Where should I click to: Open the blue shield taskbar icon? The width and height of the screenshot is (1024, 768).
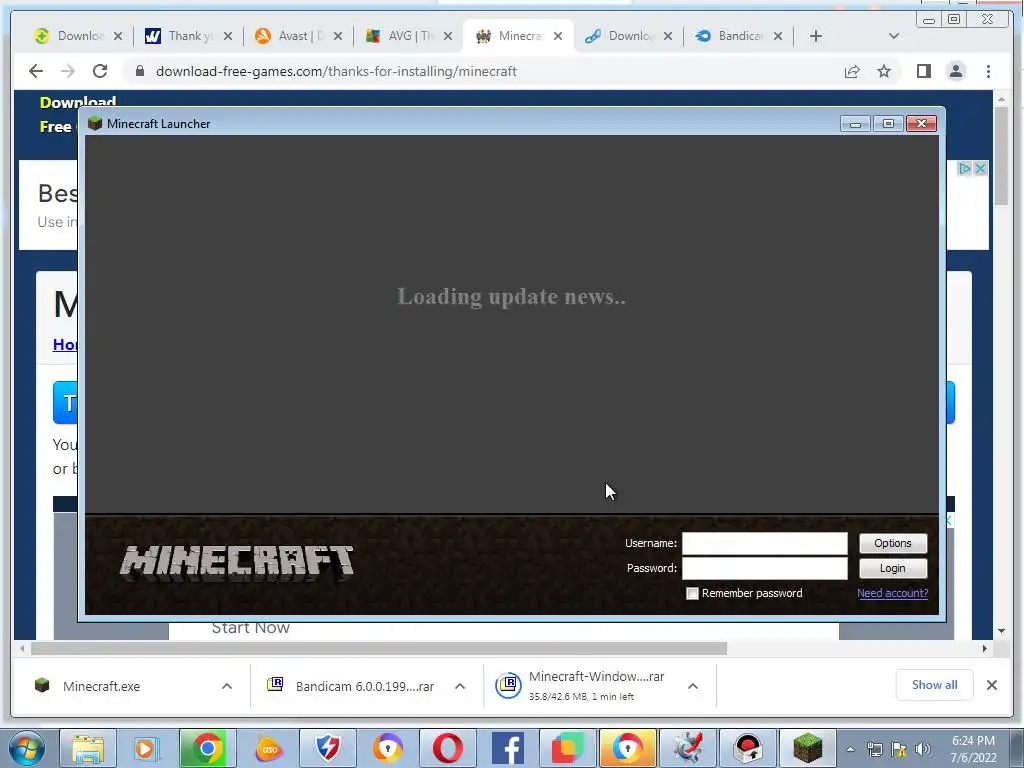[x=328, y=748]
